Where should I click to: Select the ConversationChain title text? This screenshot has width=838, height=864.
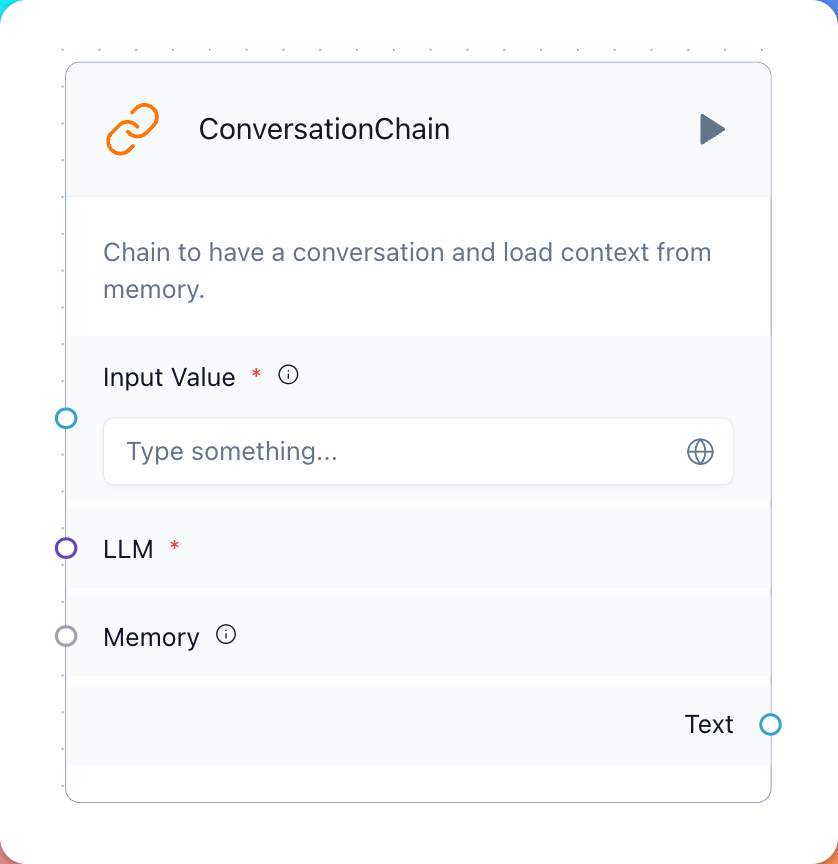pyautogui.click(x=324, y=129)
